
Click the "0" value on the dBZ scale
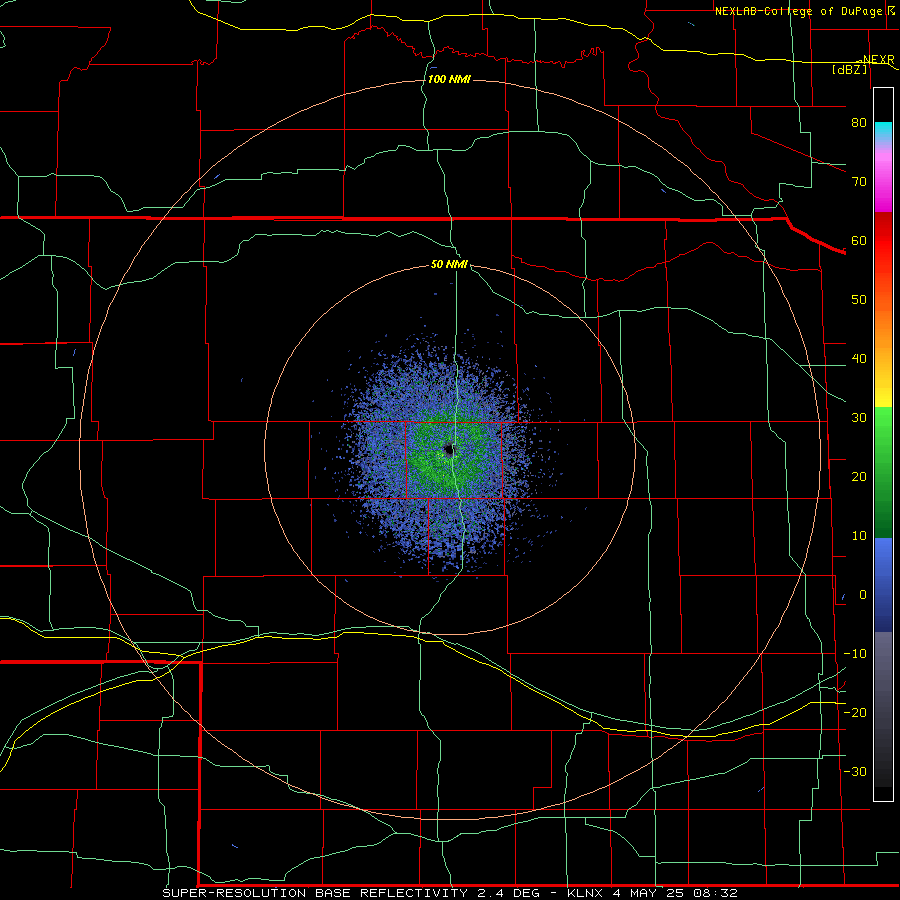(863, 595)
